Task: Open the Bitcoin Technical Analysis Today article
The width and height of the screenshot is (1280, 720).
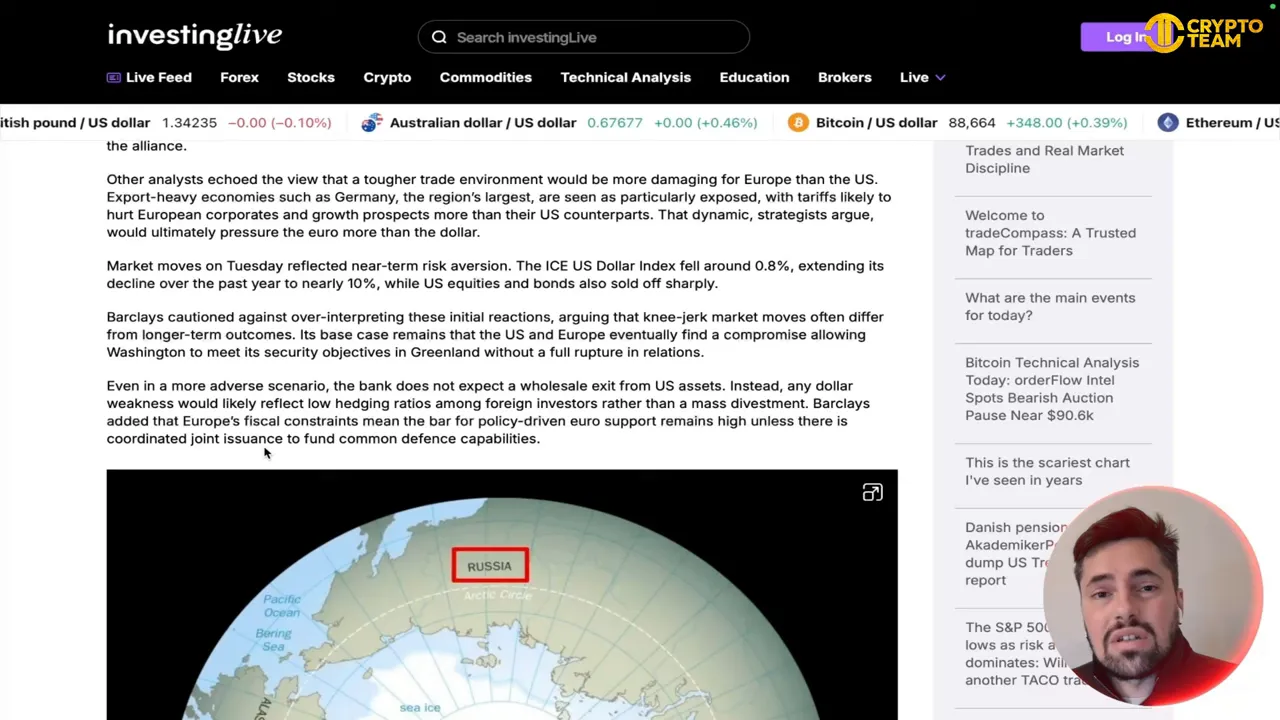Action: pos(1052,389)
